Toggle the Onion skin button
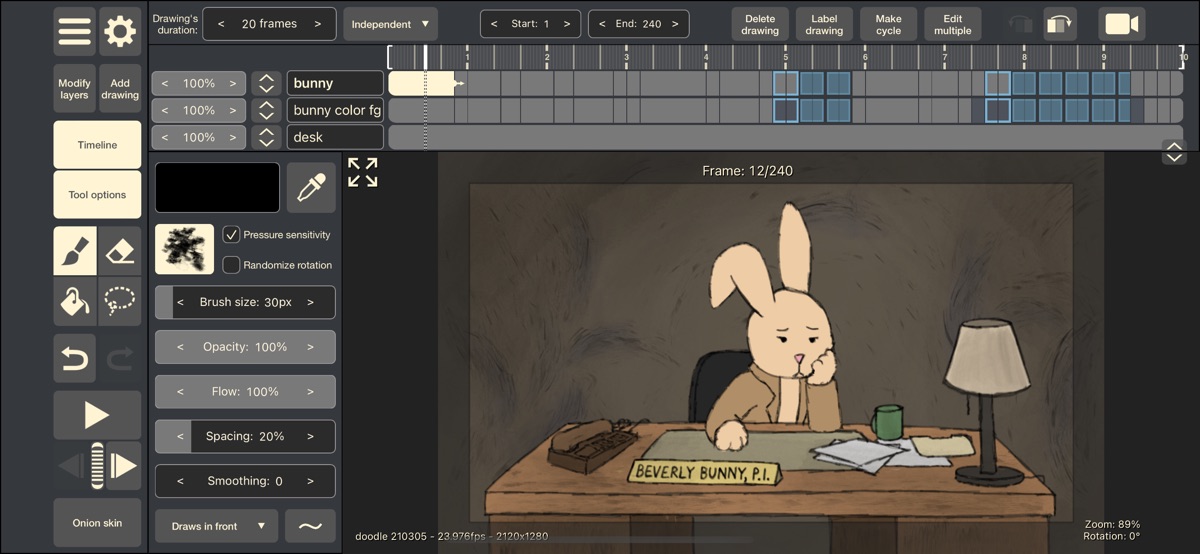Image resolution: width=1200 pixels, height=554 pixels. tap(98, 523)
